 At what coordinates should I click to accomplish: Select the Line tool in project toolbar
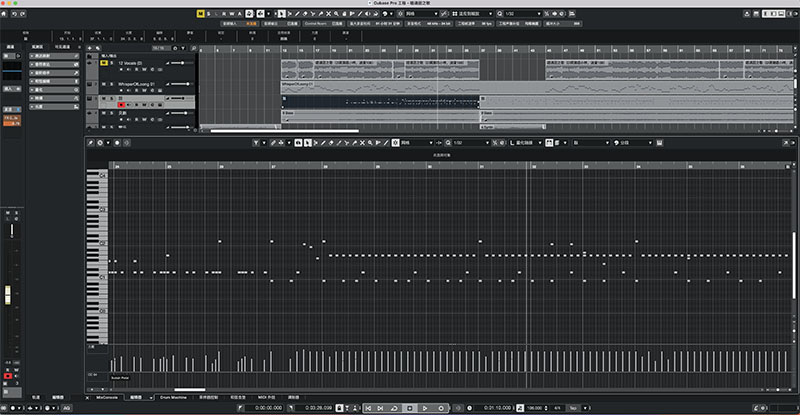pos(360,14)
